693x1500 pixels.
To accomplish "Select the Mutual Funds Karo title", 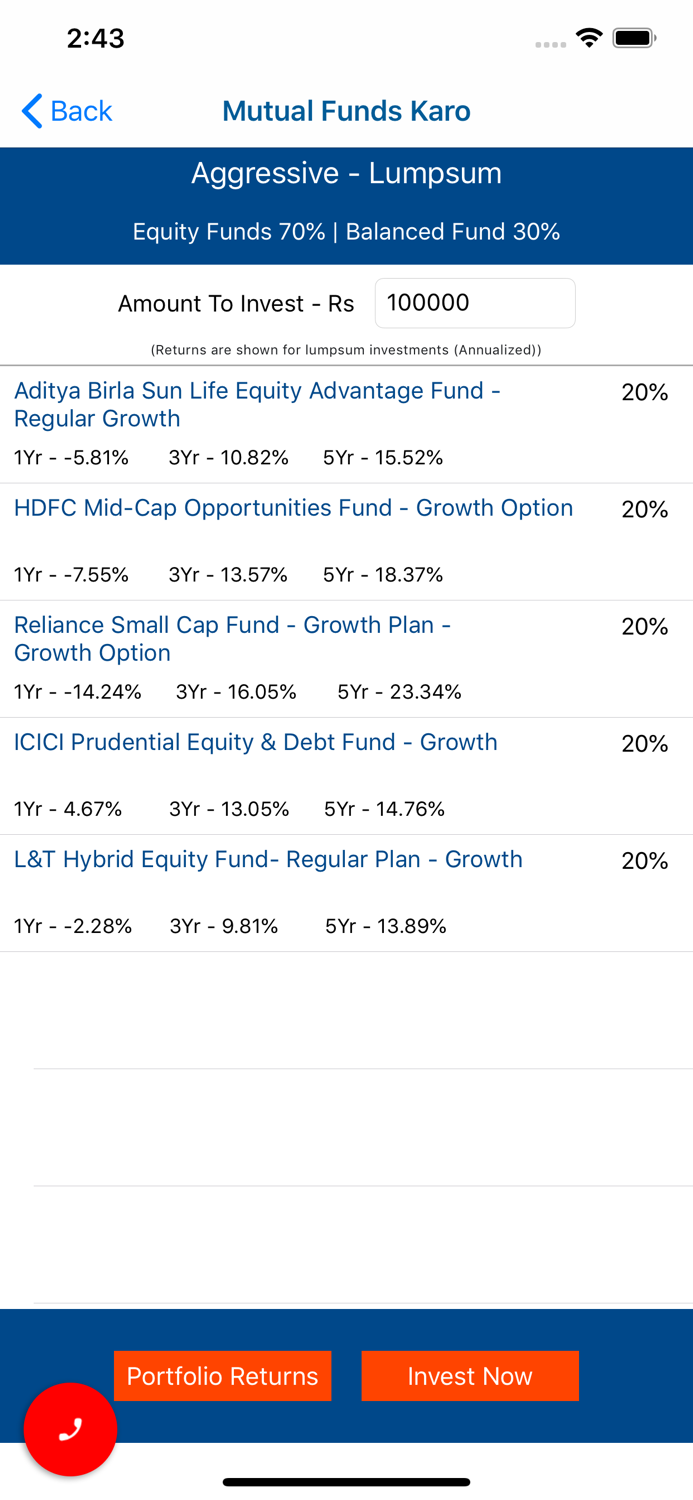I will point(346,111).
